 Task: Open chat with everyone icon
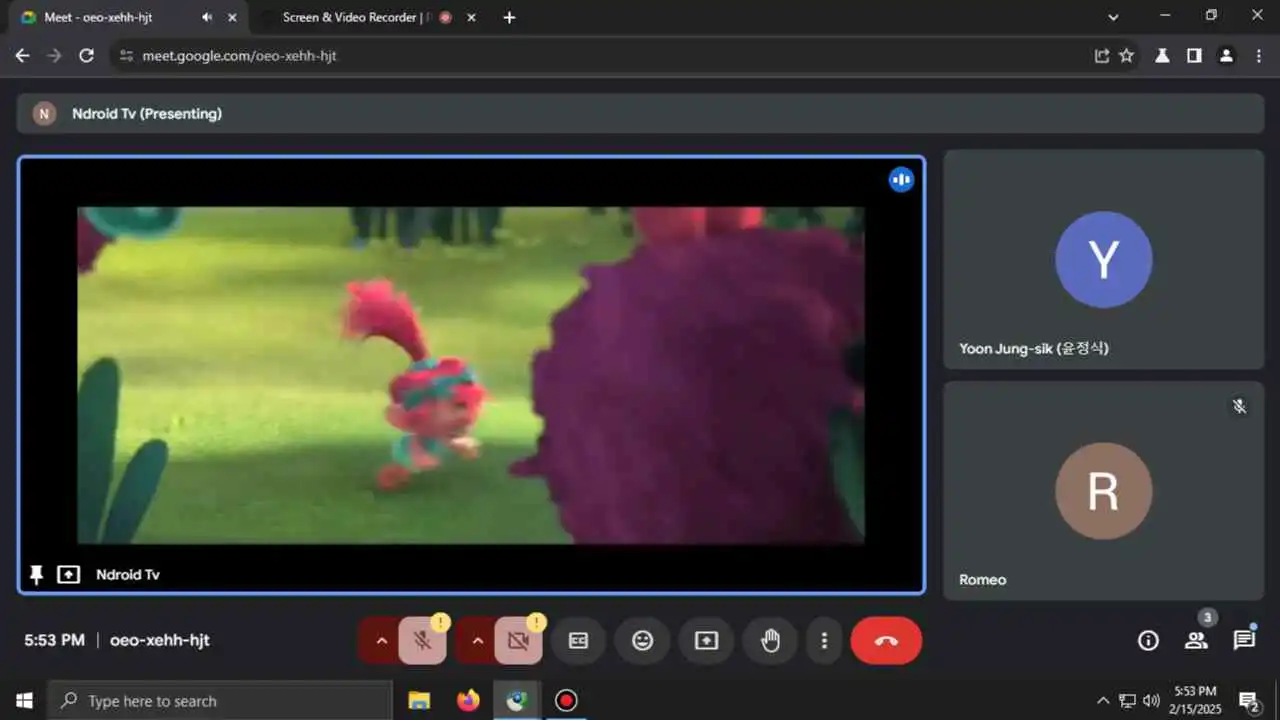click(x=1244, y=641)
